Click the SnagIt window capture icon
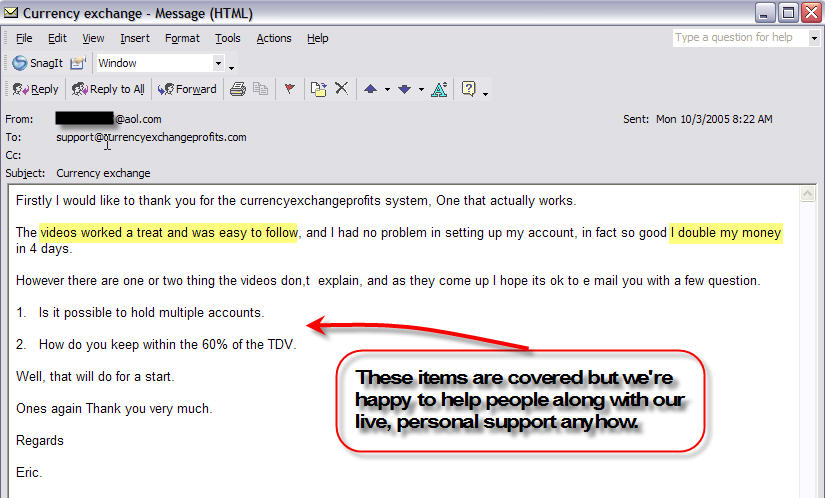The width and height of the screenshot is (825, 498). (x=78, y=63)
